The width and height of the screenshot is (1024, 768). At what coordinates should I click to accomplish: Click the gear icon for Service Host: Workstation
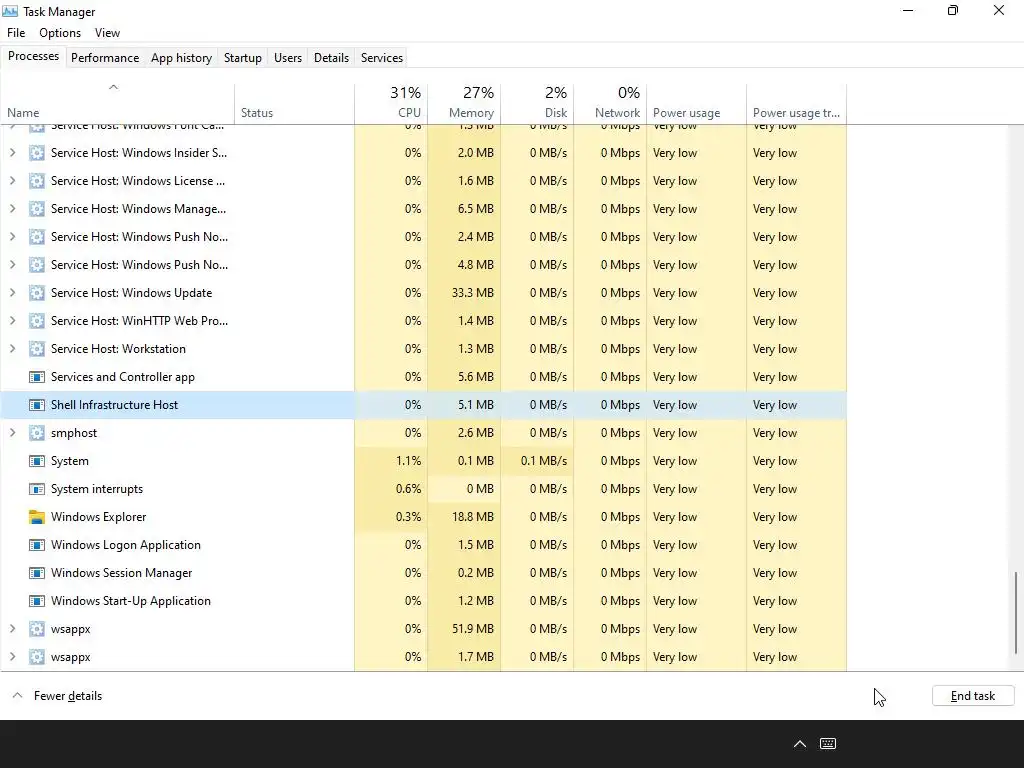[x=37, y=349]
